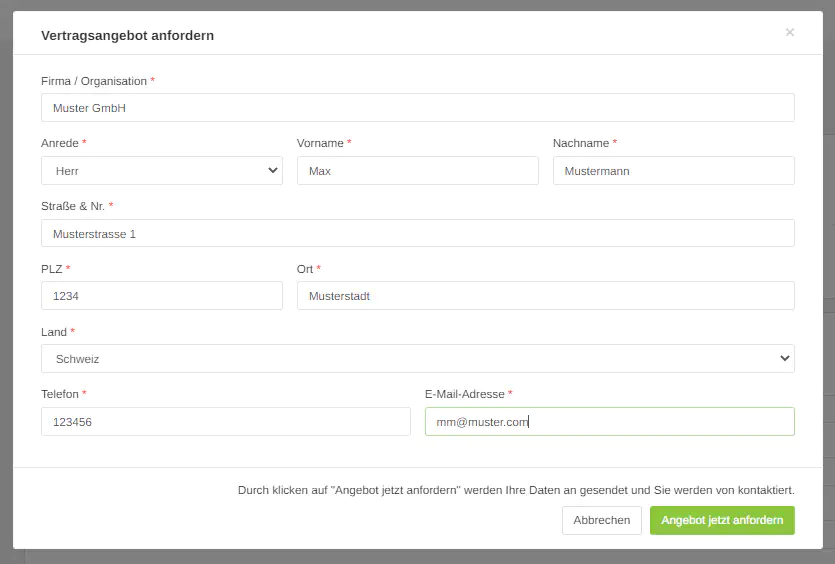This screenshot has width=835, height=564.
Task: Select the Straße & Nr. input field
Action: [417, 233]
